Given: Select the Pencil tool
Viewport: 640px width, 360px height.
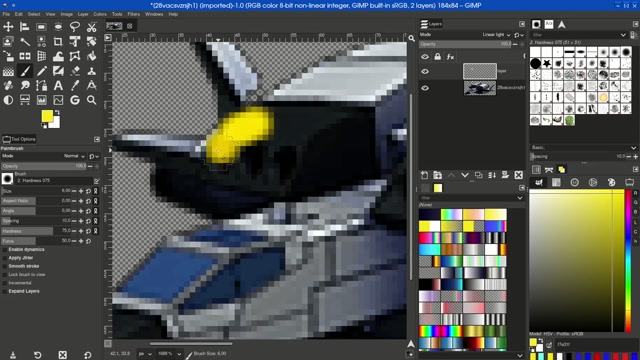Looking at the screenshot, I should click(41, 71).
